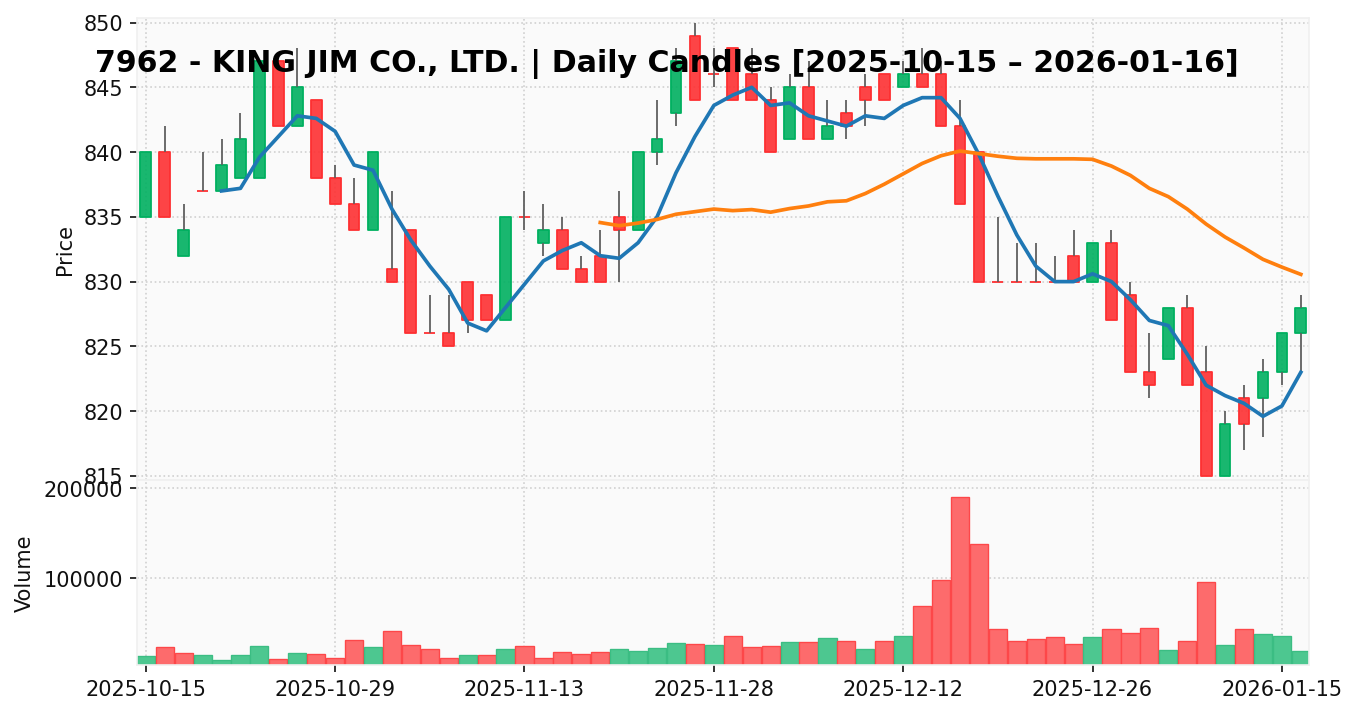The image size is (1357, 715).
Task: Click the 2026-01-15 x-axis label
Action: point(1282,689)
